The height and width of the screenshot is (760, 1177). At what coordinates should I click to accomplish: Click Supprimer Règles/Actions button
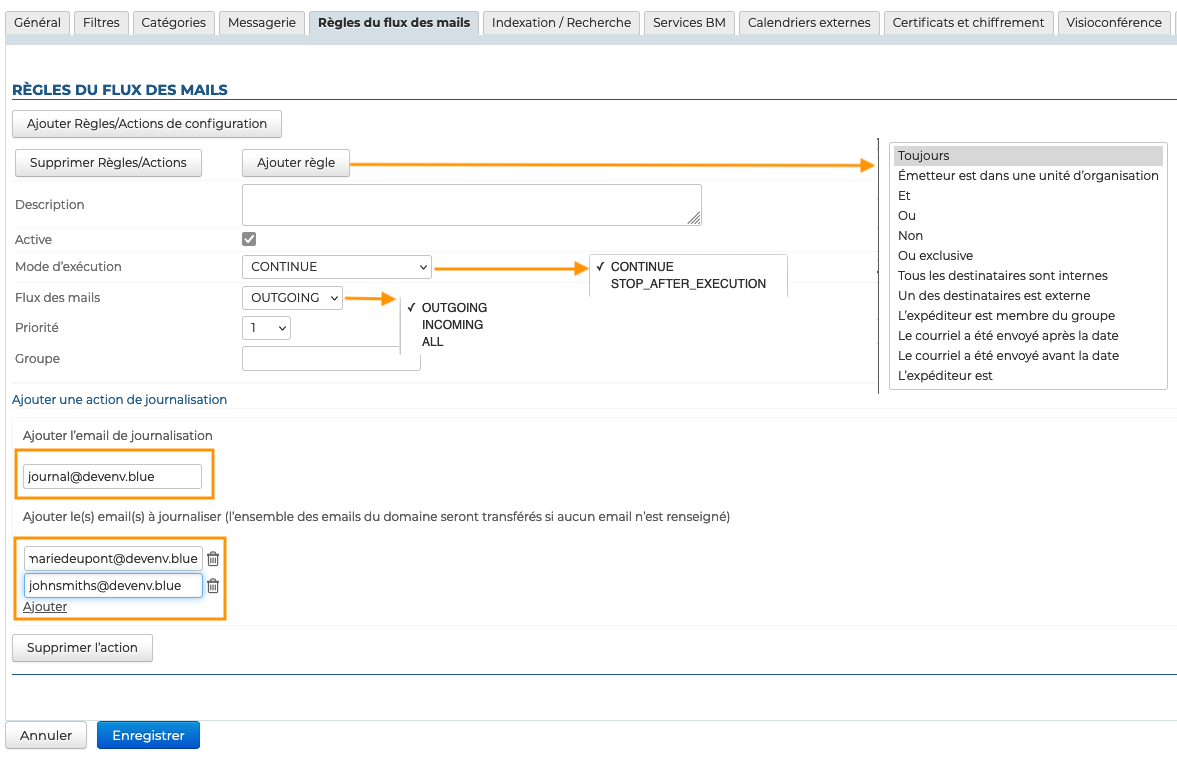point(108,163)
